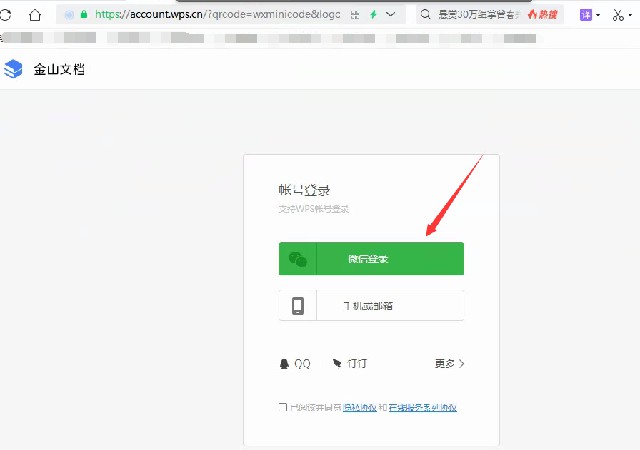640x450 pixels.
Task: Expand 更多 login options
Action: pyautogui.click(x=449, y=363)
